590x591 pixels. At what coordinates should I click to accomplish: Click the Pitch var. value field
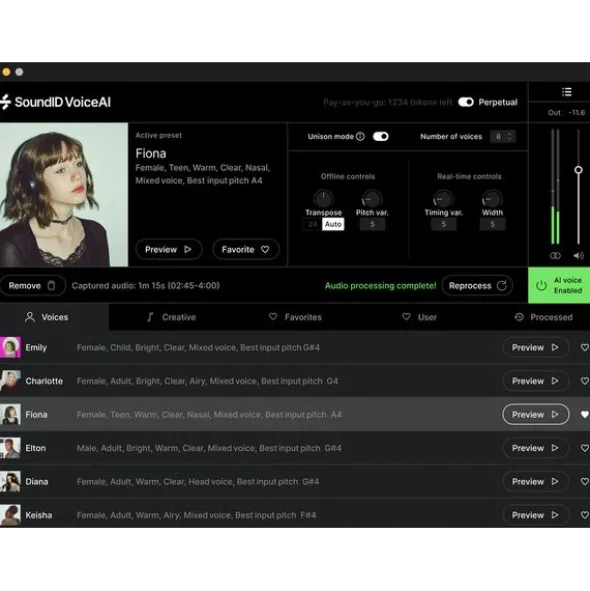[372, 224]
